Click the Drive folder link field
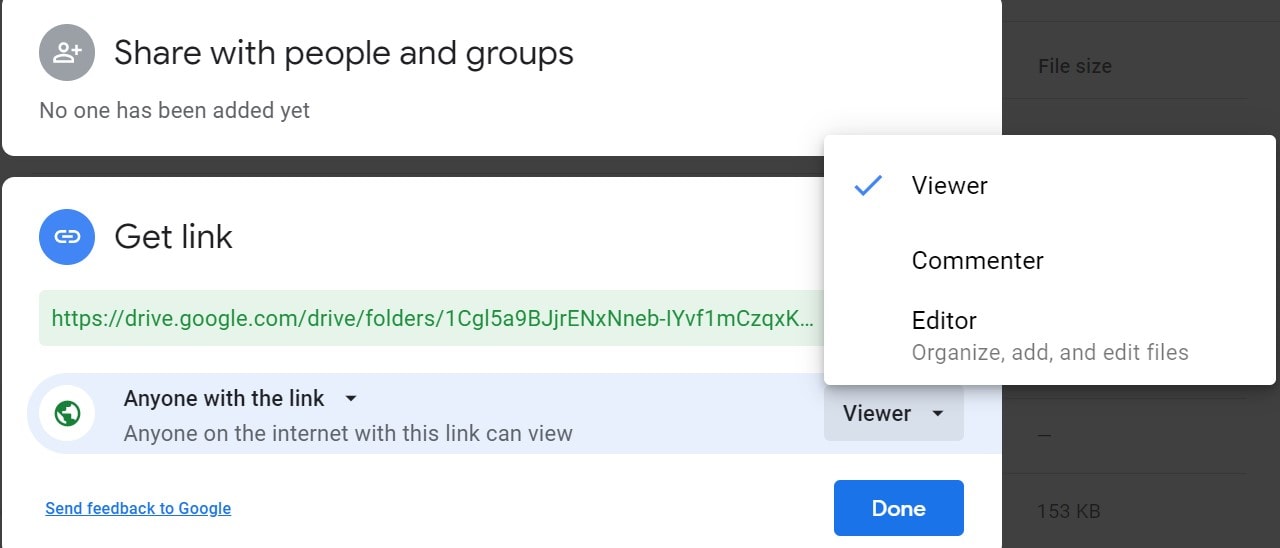The width and height of the screenshot is (1280, 548). point(431,319)
